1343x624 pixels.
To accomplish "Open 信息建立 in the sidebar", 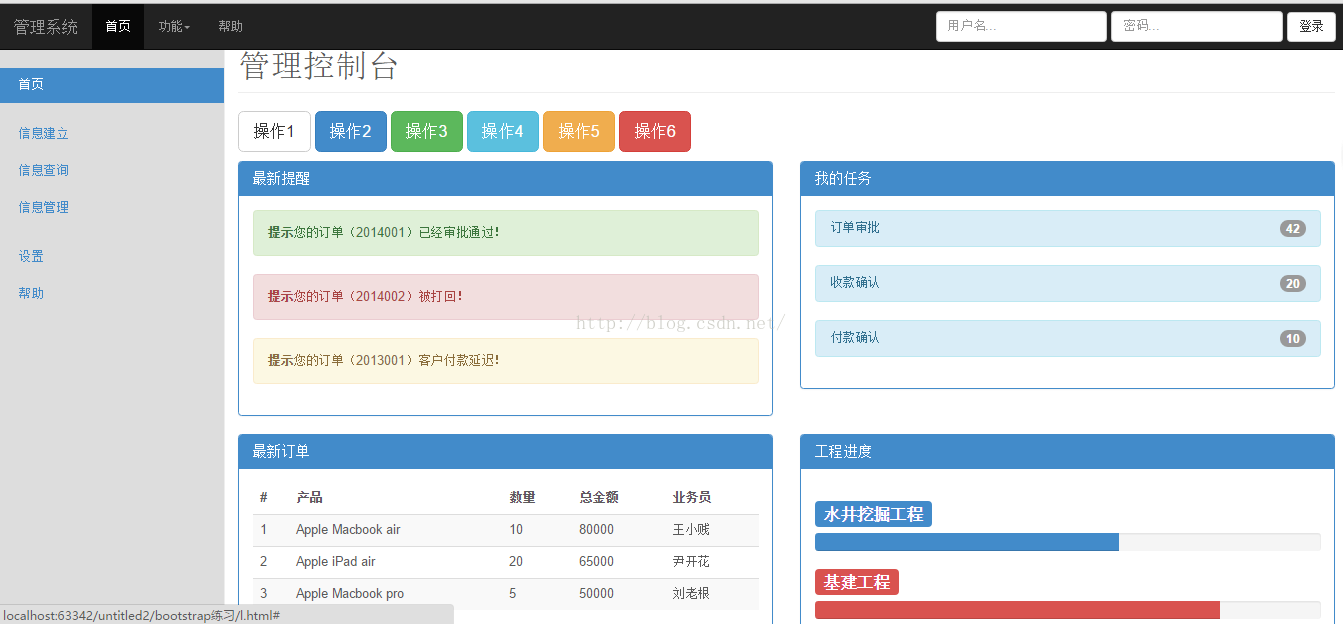I will point(43,133).
